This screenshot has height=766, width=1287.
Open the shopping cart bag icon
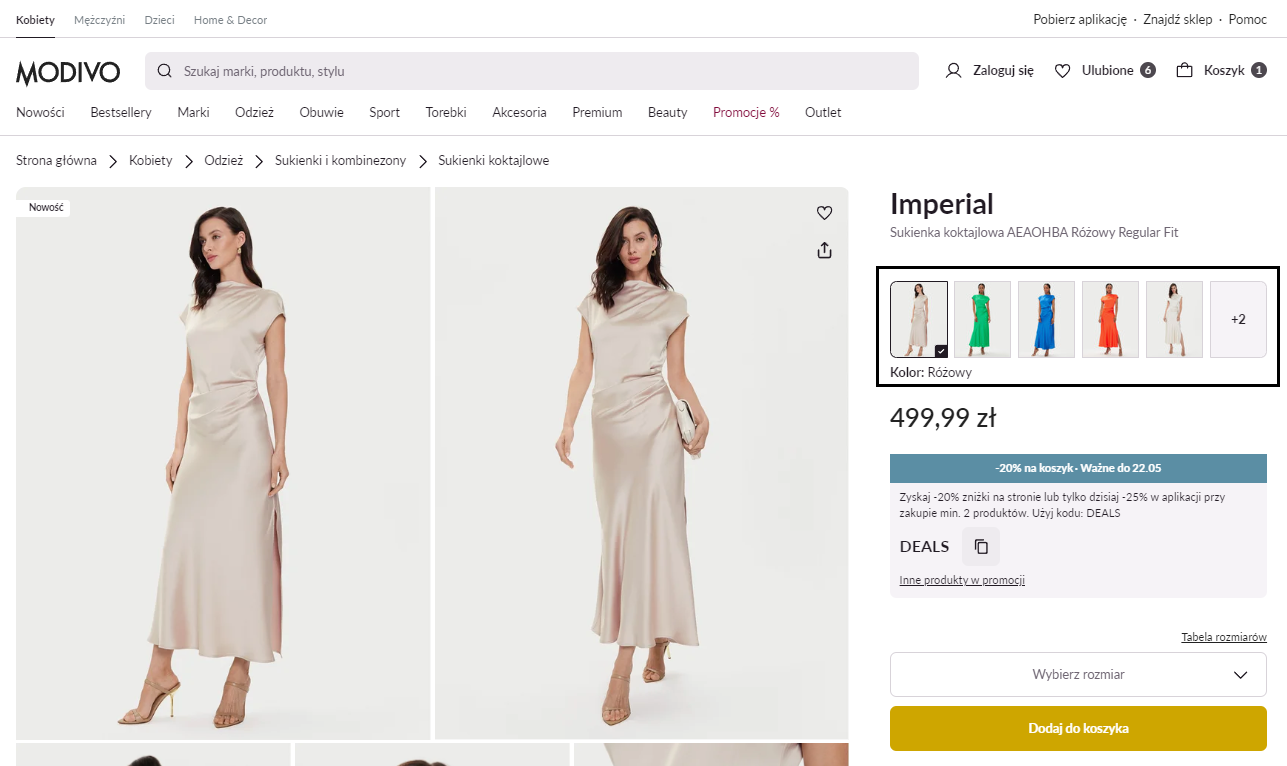click(1184, 71)
